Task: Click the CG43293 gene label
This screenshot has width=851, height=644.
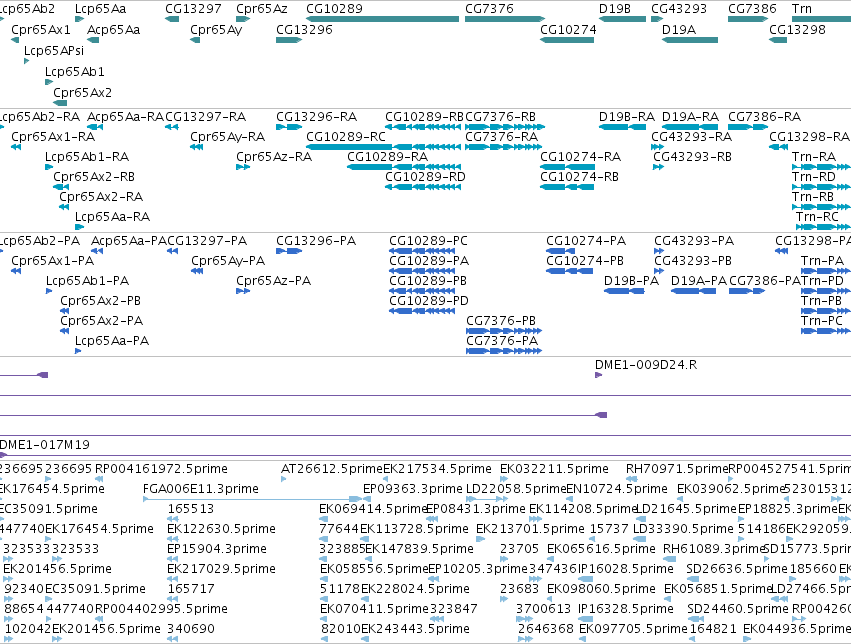Action: coord(679,9)
